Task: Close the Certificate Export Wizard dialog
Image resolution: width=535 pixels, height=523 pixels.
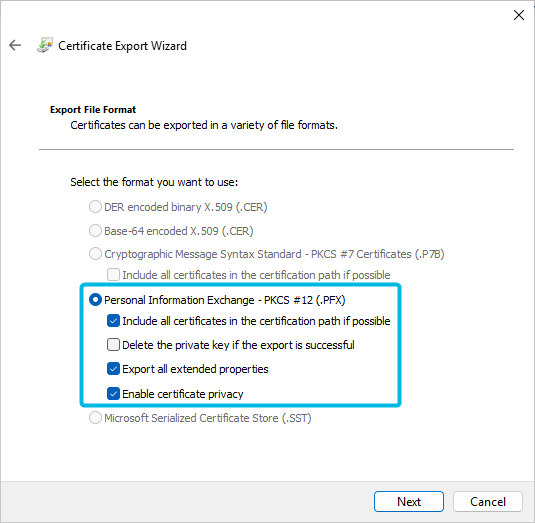Action: coord(519,15)
